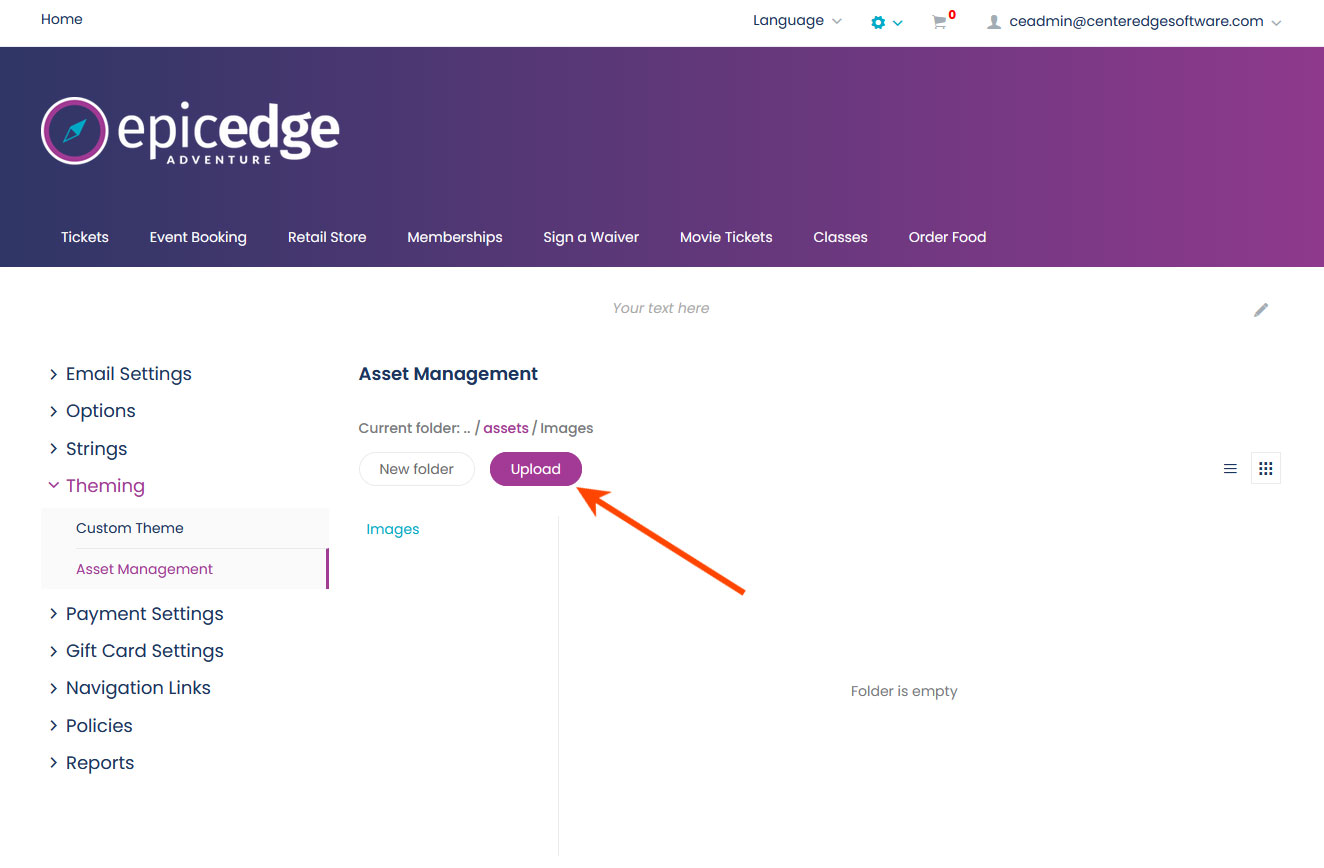1324x868 pixels.
Task: Click the user profile icon
Action: coord(994,22)
